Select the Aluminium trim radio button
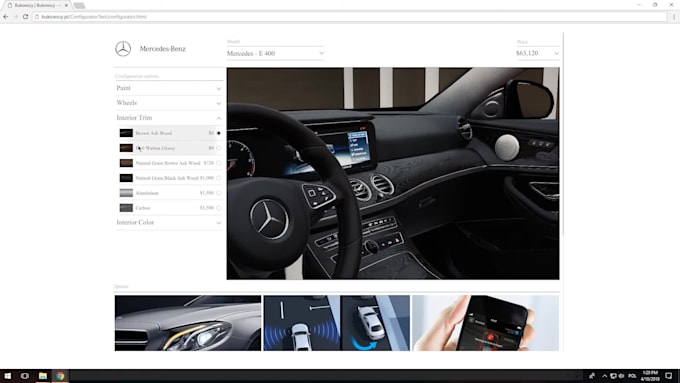 coord(219,193)
